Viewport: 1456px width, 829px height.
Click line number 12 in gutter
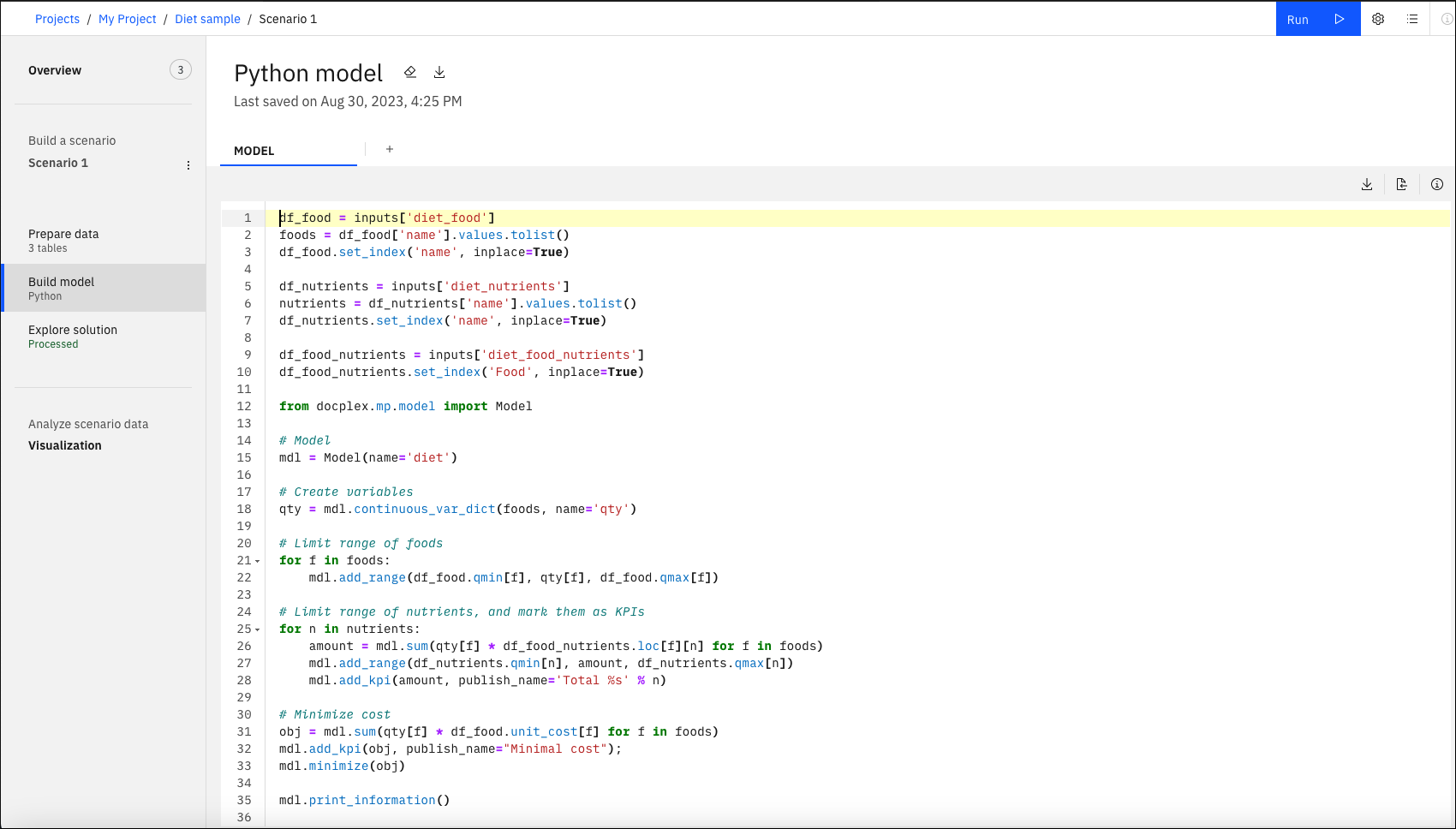[244, 406]
